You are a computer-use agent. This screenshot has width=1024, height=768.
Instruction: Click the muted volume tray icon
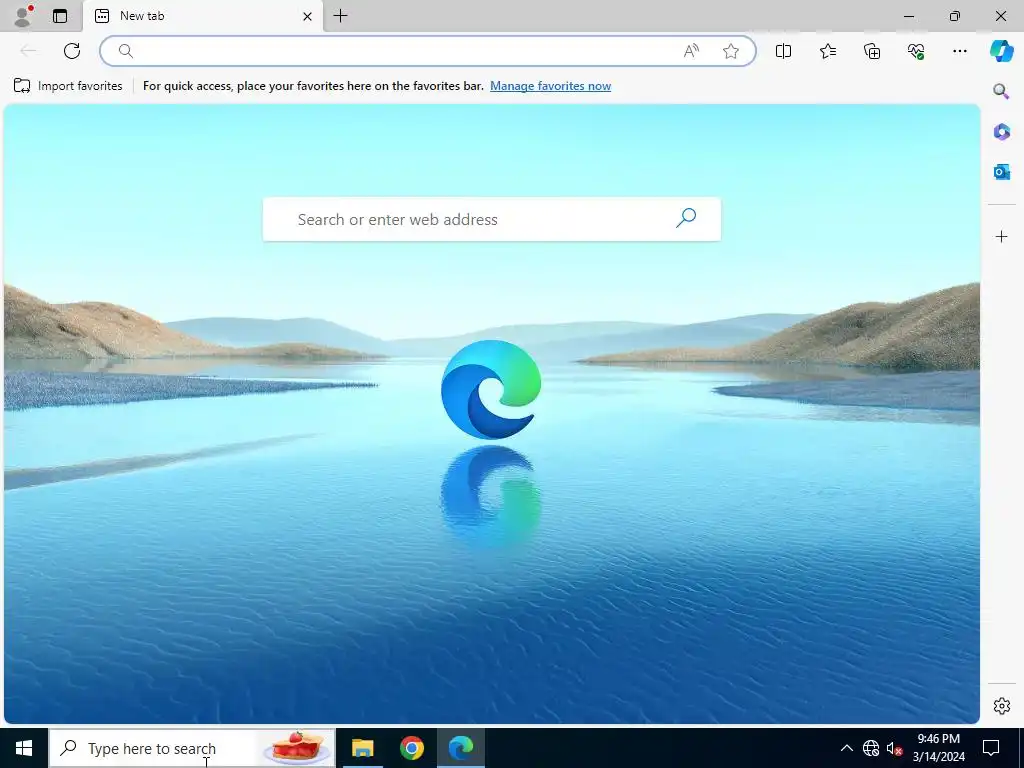[894, 748]
